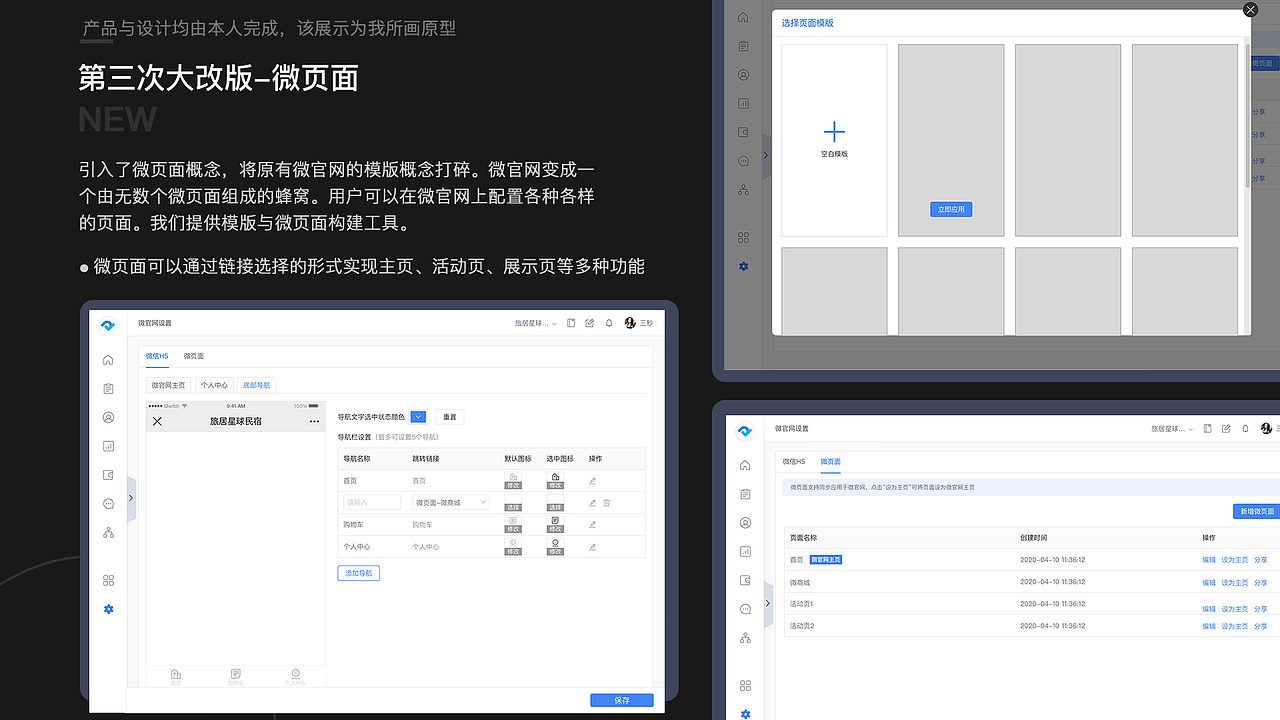Open the settings gear at sidebar bottom
1280x720 pixels.
[x=108, y=609]
